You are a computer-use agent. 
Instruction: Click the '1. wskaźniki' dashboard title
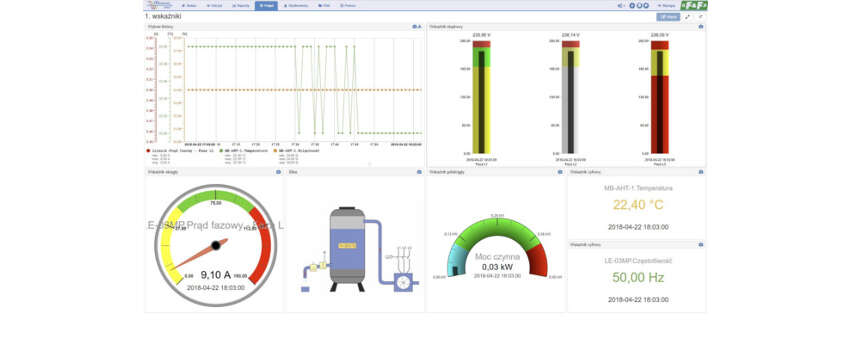tap(163, 16)
